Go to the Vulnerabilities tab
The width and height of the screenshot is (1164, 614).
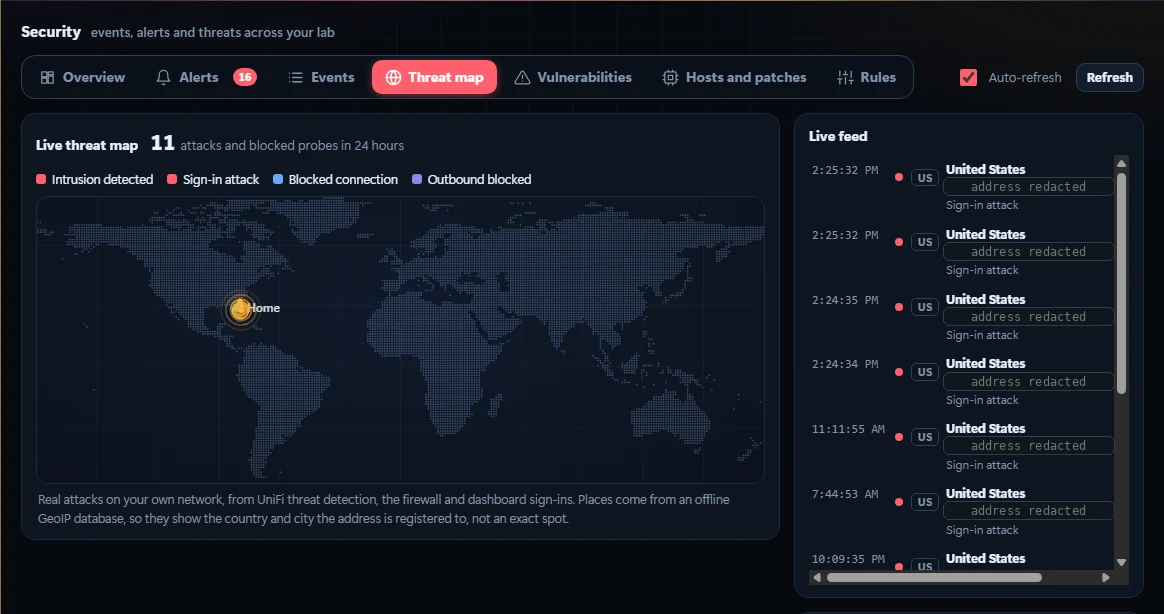(x=573, y=77)
